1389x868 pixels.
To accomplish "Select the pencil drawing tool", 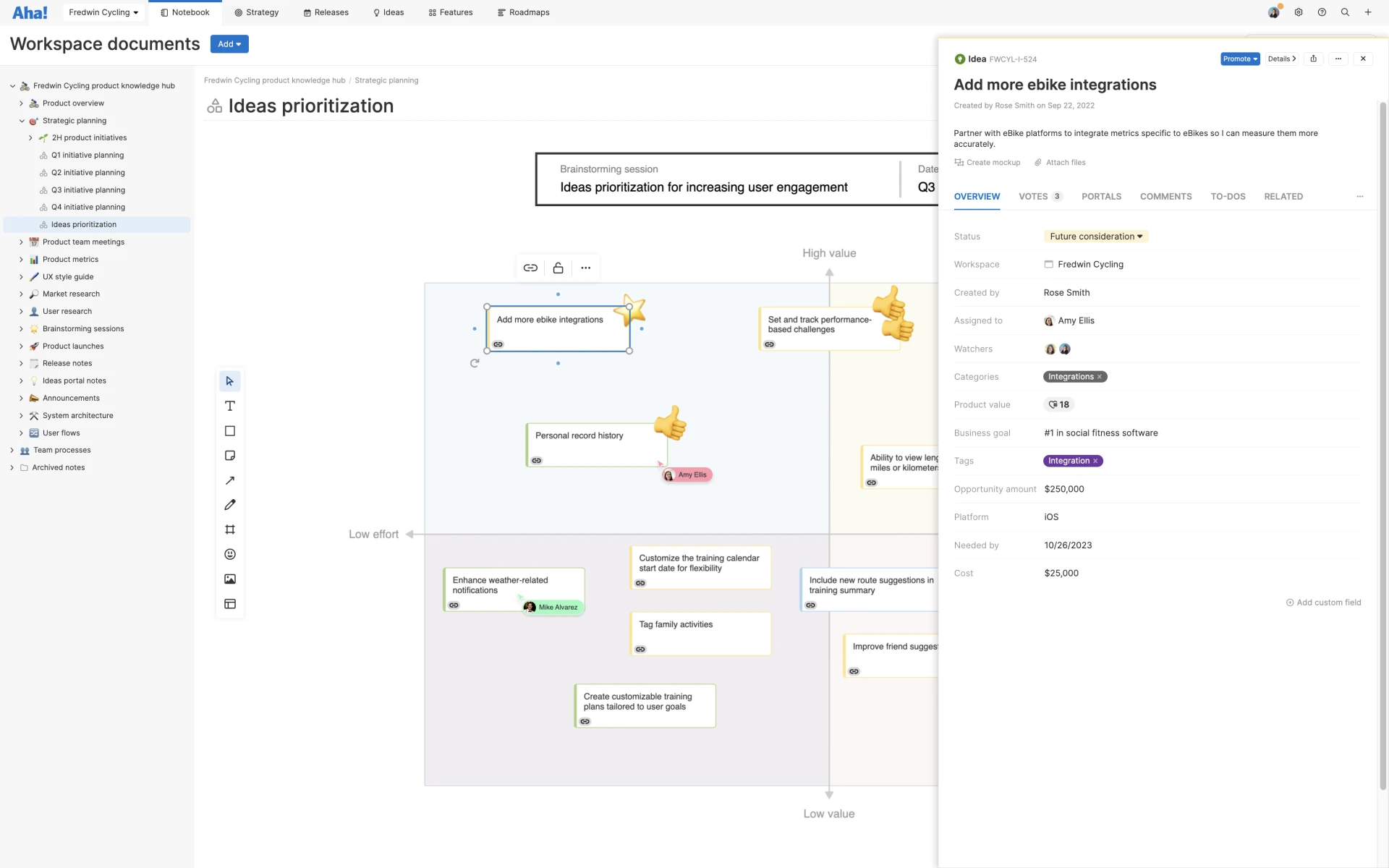I will coord(230,505).
